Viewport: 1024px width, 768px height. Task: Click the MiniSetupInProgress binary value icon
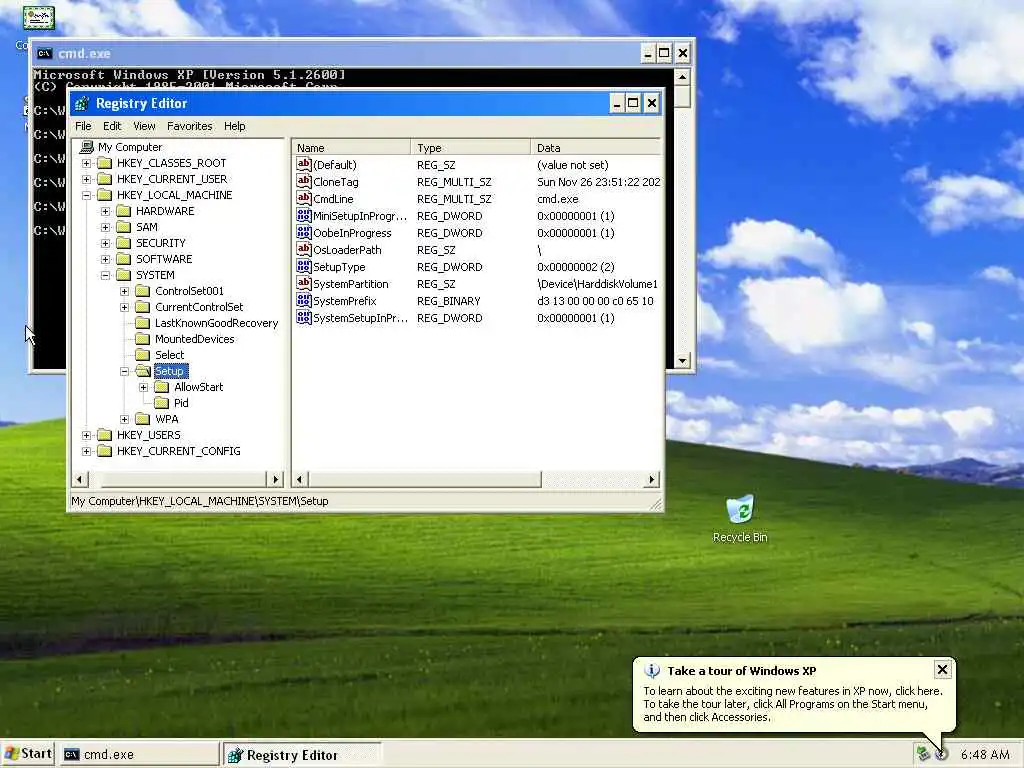(304, 216)
